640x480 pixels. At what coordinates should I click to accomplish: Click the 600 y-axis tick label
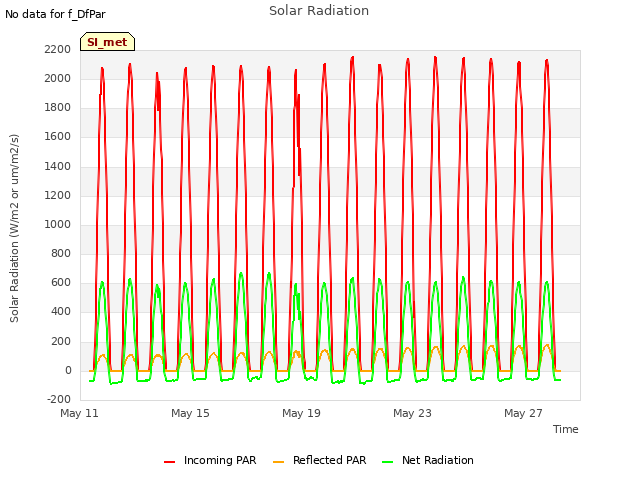click(x=61, y=282)
